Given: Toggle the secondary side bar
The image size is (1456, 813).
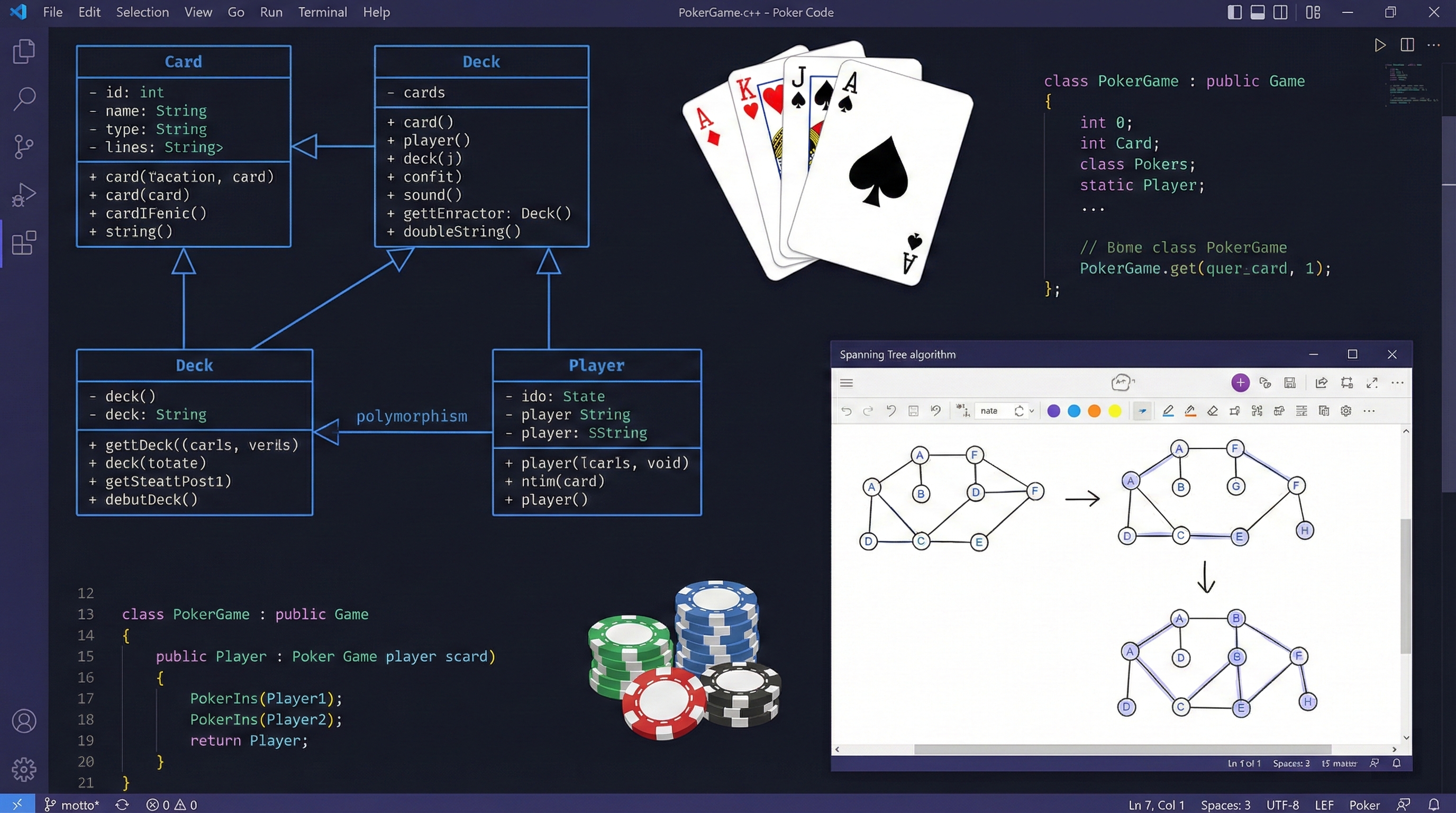Looking at the screenshot, I should point(1281,12).
